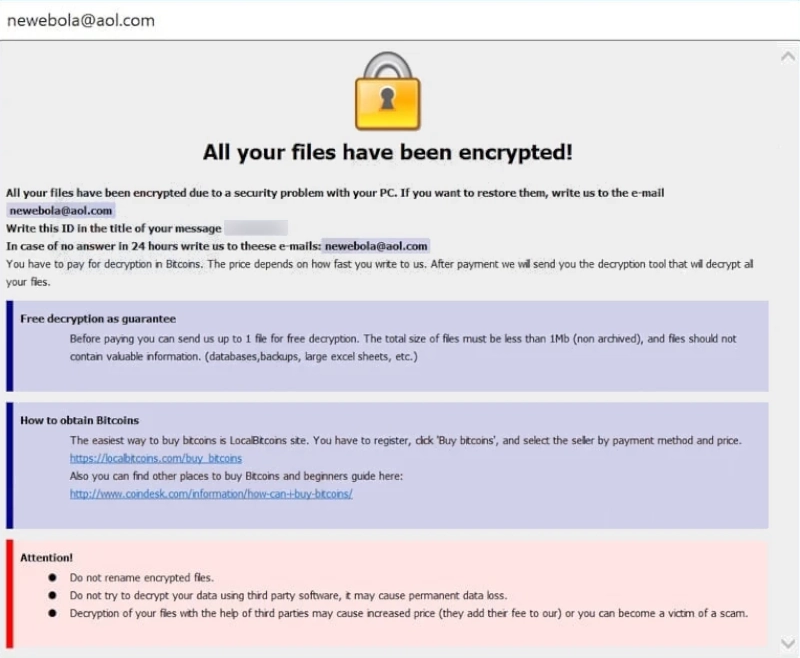Click the "All your files have been encrypted!" heading

pyautogui.click(x=388, y=153)
